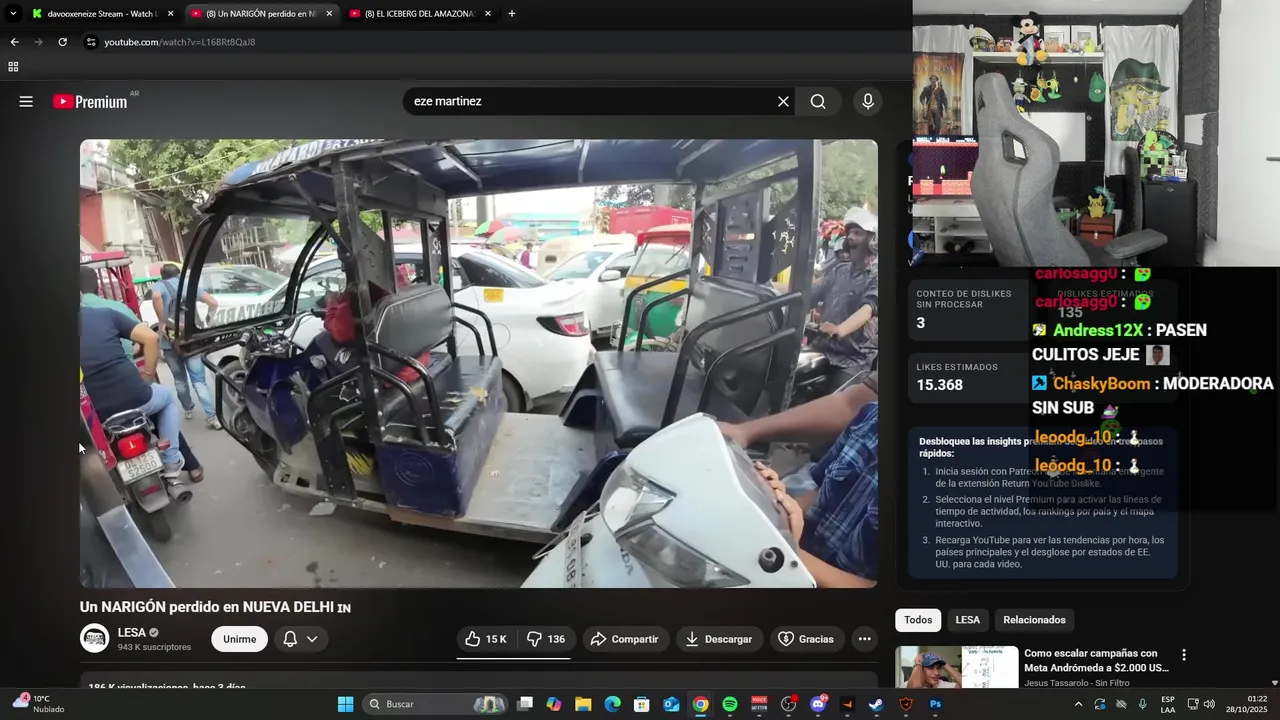This screenshot has width=1280, height=720.
Task: Close the davooxeneize Stream tab
Action: point(170,14)
